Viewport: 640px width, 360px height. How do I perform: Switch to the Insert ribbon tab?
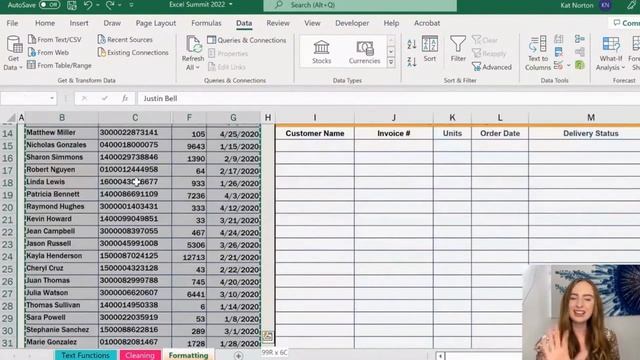point(79,23)
